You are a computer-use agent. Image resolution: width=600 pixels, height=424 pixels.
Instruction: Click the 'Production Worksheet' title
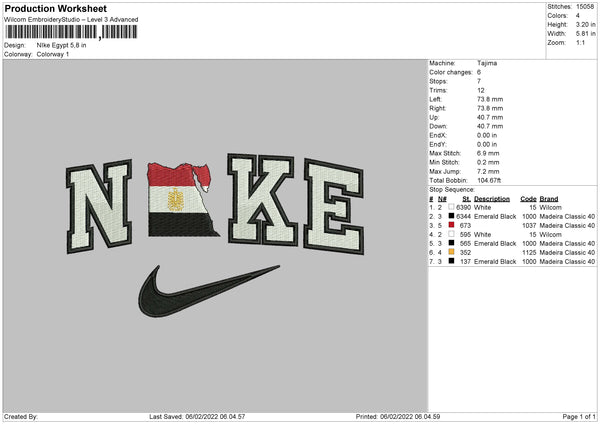pyautogui.click(x=55, y=9)
